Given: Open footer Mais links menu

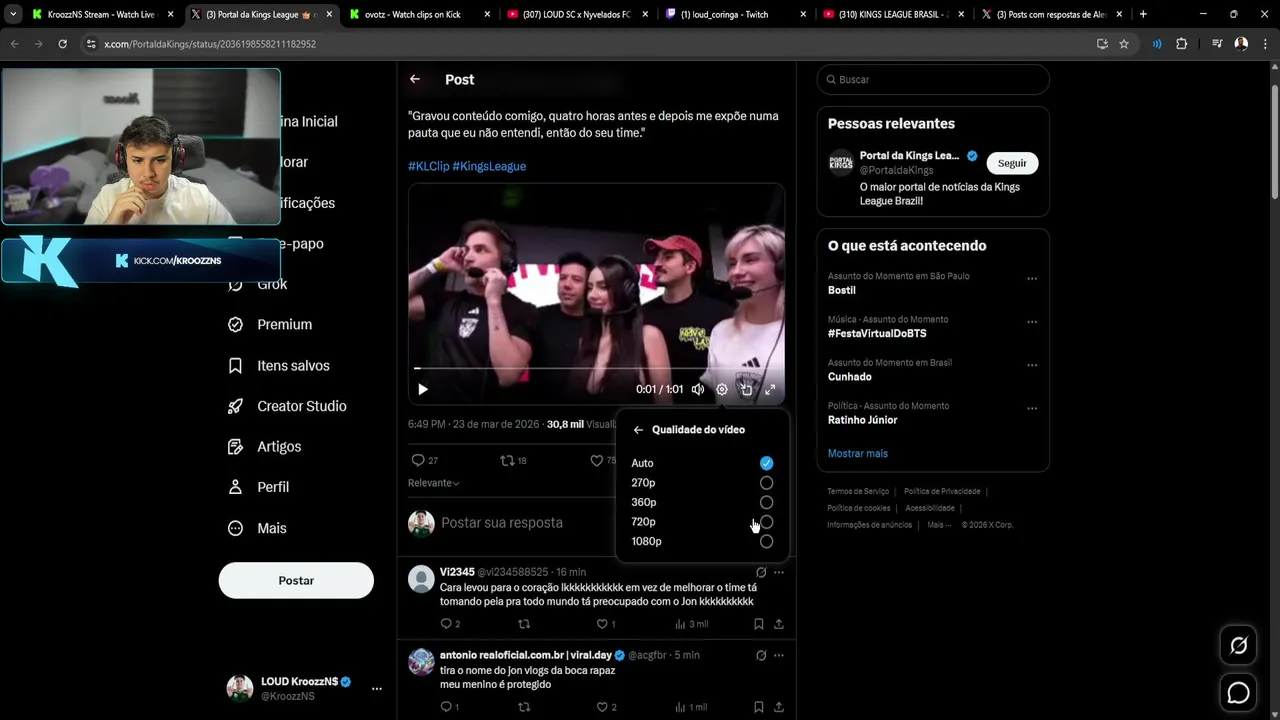Looking at the screenshot, I should (940, 525).
